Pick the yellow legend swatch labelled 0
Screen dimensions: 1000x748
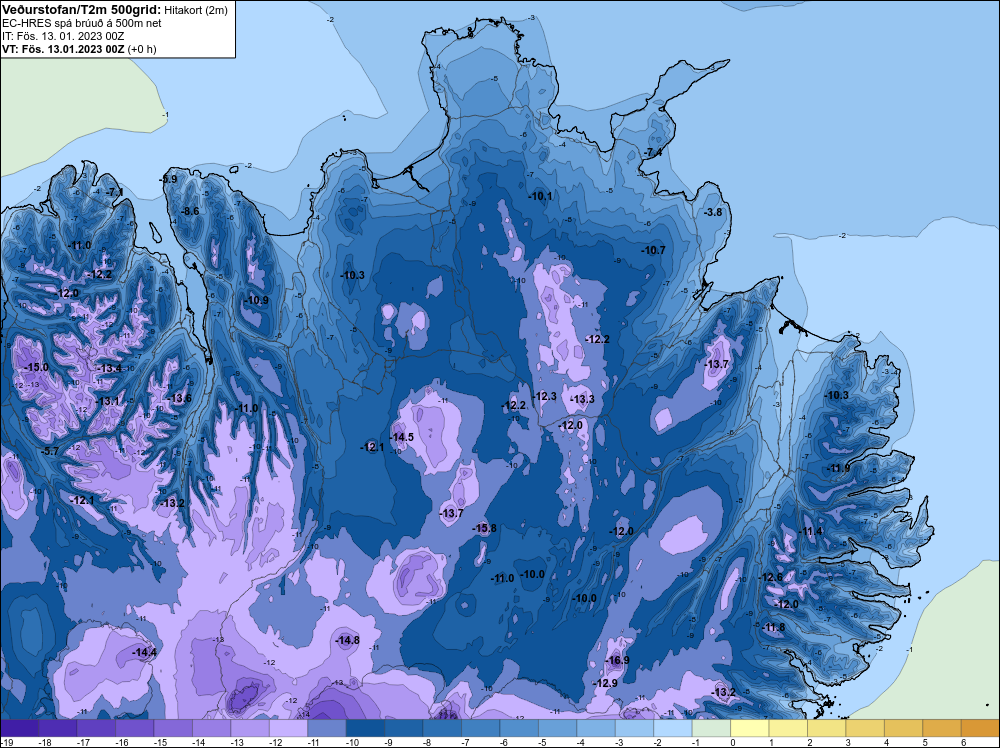pyautogui.click(x=750, y=728)
